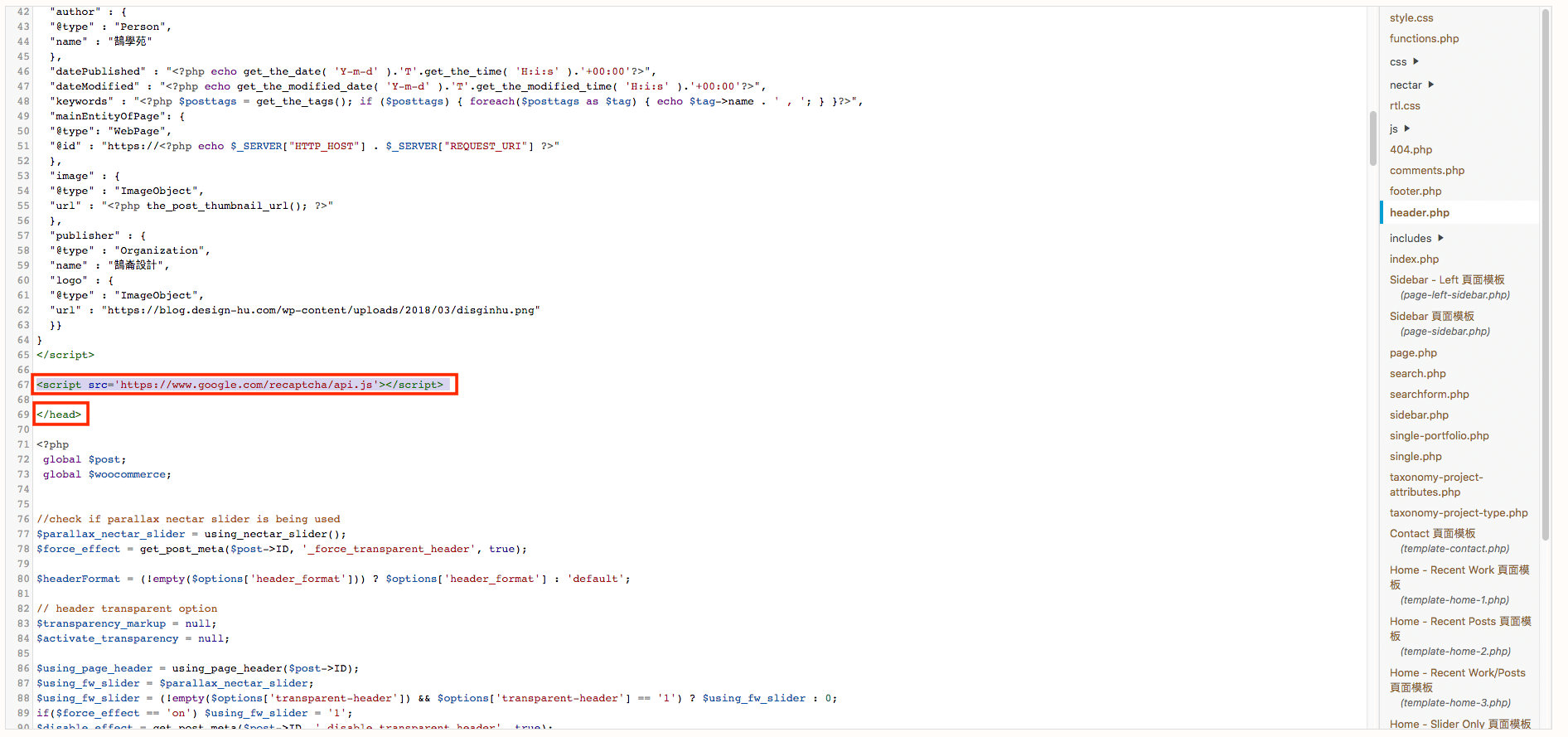
Task: Expand the css folder arrow
Action: [x=1416, y=61]
